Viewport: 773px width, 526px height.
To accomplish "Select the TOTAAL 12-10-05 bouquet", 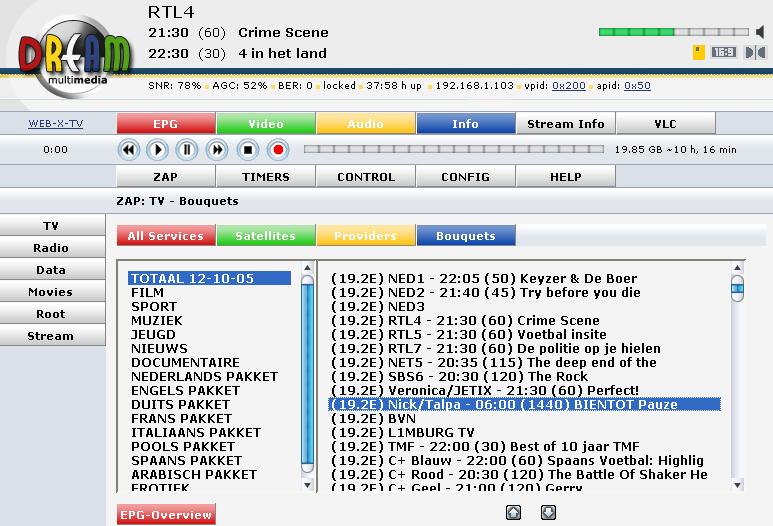I will tap(209, 278).
